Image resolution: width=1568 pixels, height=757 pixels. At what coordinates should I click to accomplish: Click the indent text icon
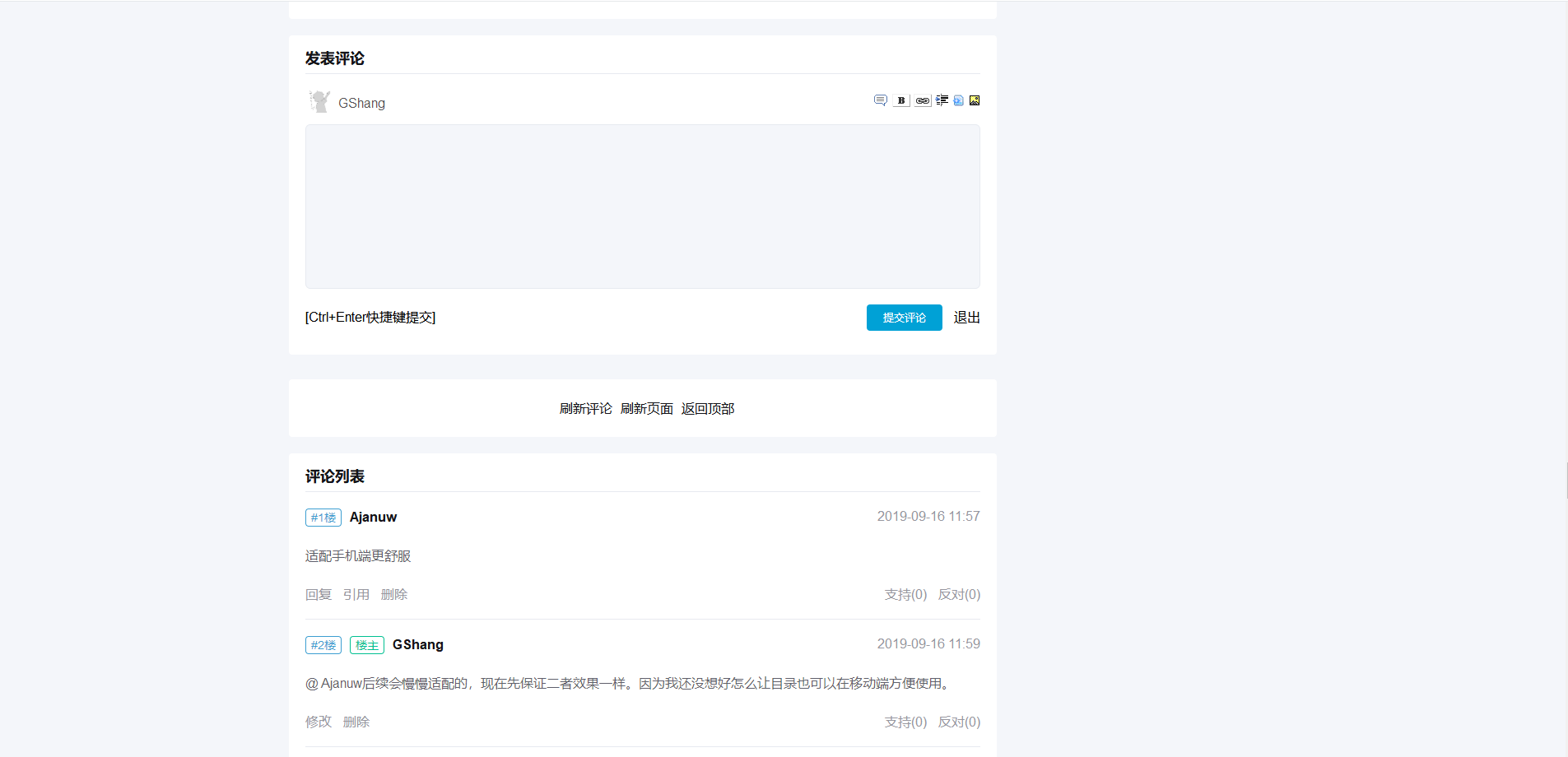point(942,100)
